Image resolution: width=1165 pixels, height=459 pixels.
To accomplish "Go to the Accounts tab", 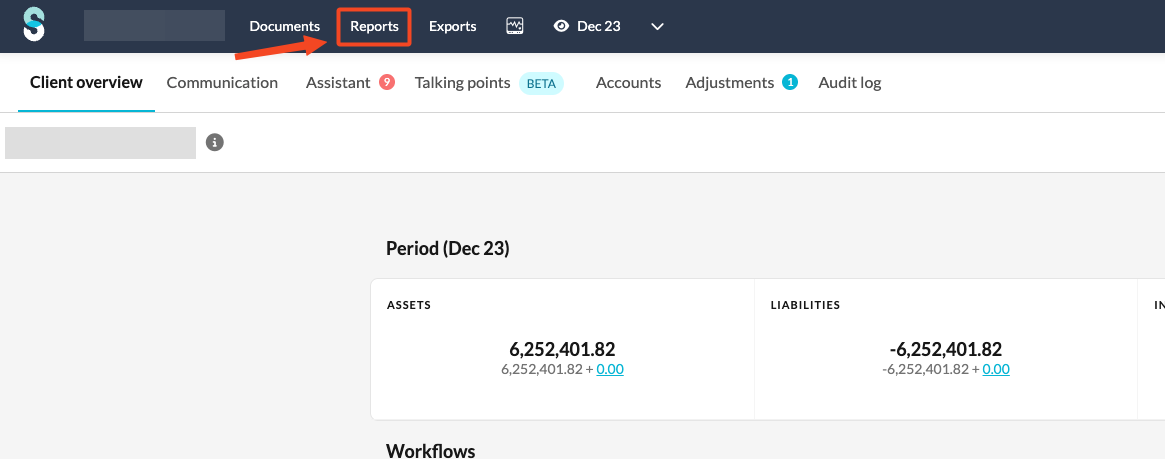I will [x=628, y=83].
